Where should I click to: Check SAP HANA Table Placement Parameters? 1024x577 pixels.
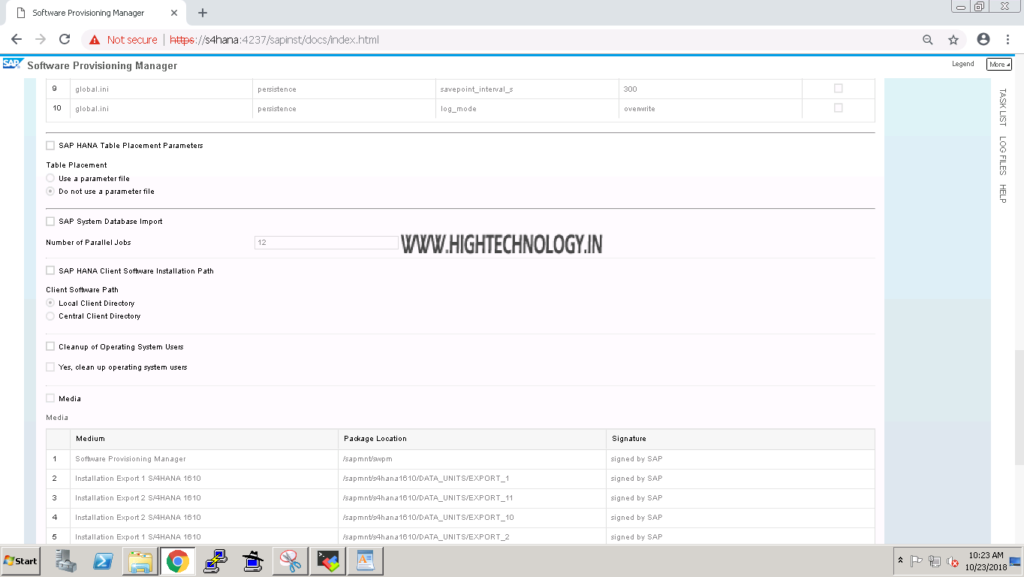pyautogui.click(x=50, y=146)
